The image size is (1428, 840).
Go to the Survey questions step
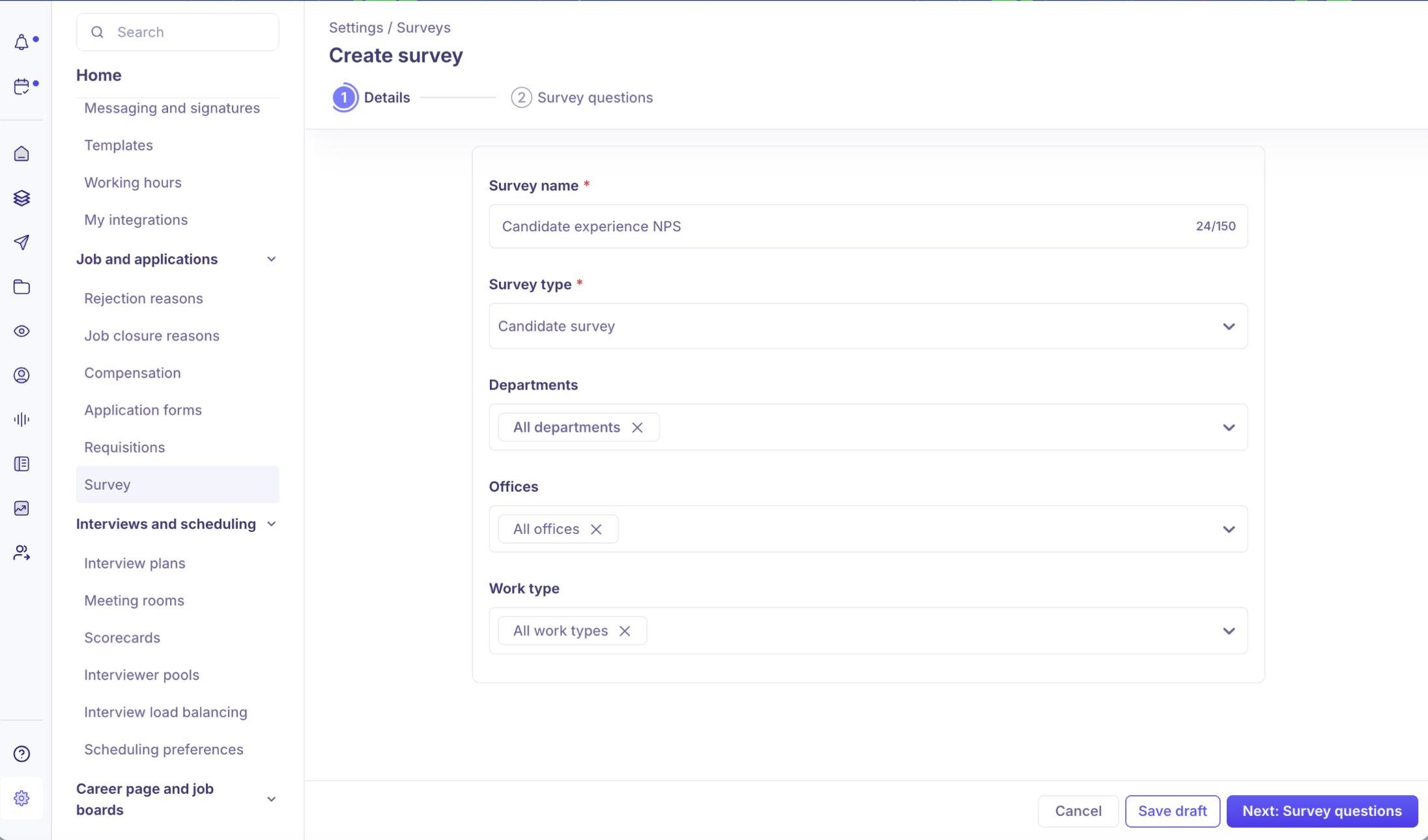(582, 98)
